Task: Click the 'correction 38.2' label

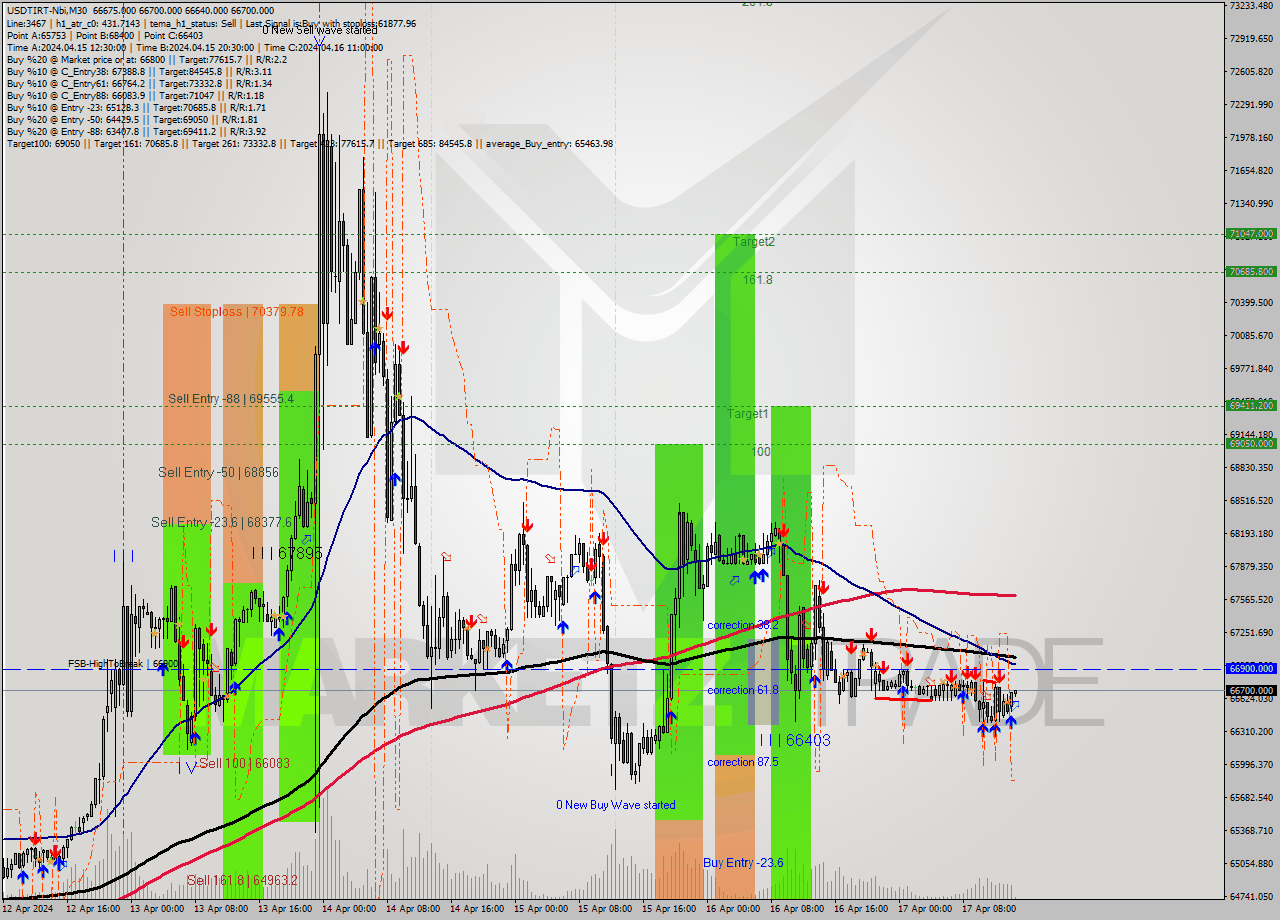Action: click(742, 625)
